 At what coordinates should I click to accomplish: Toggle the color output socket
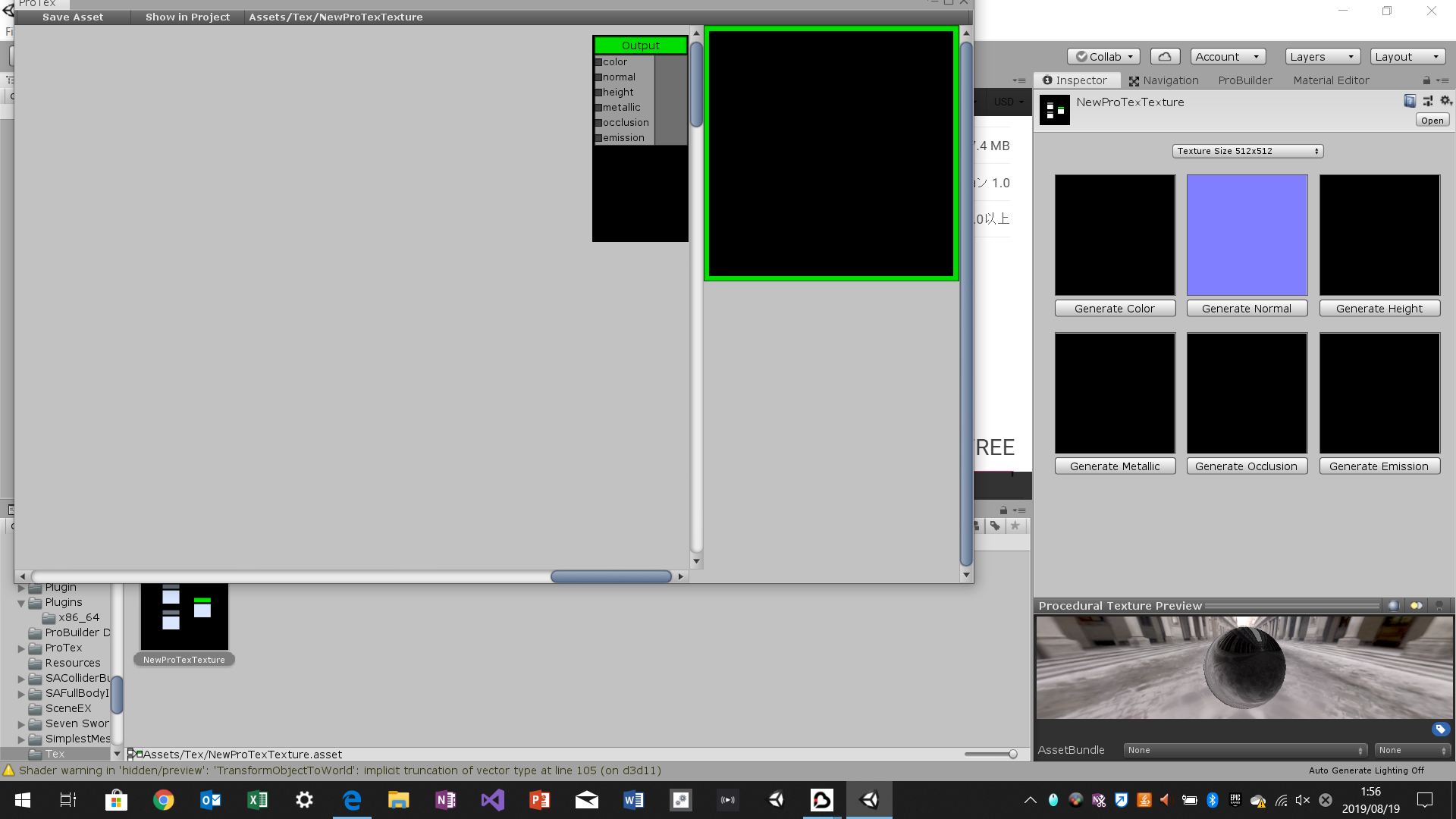point(598,62)
